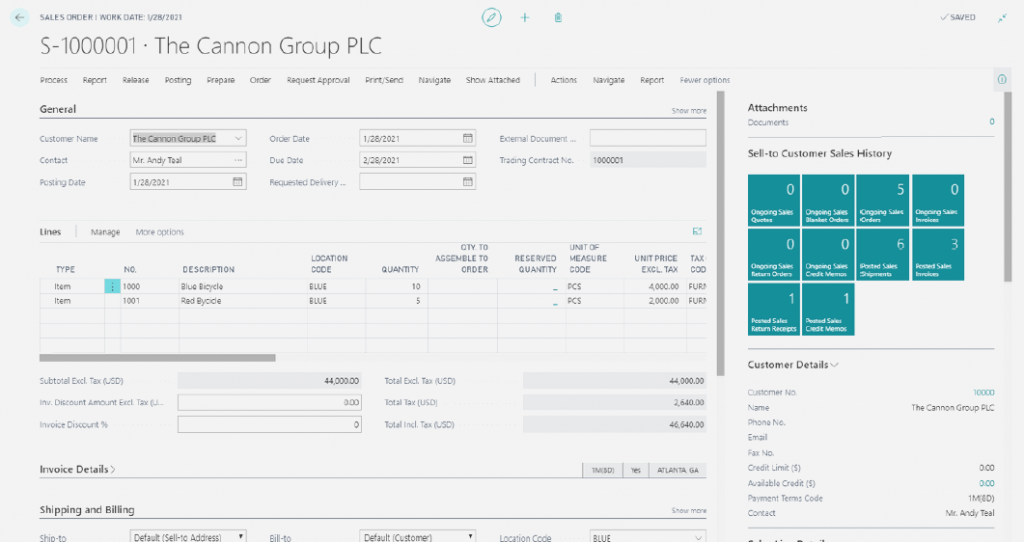Image resolution: width=1024 pixels, height=542 pixels.
Task: Click horizontal scrollbar under Lines grid
Action: [x=157, y=358]
